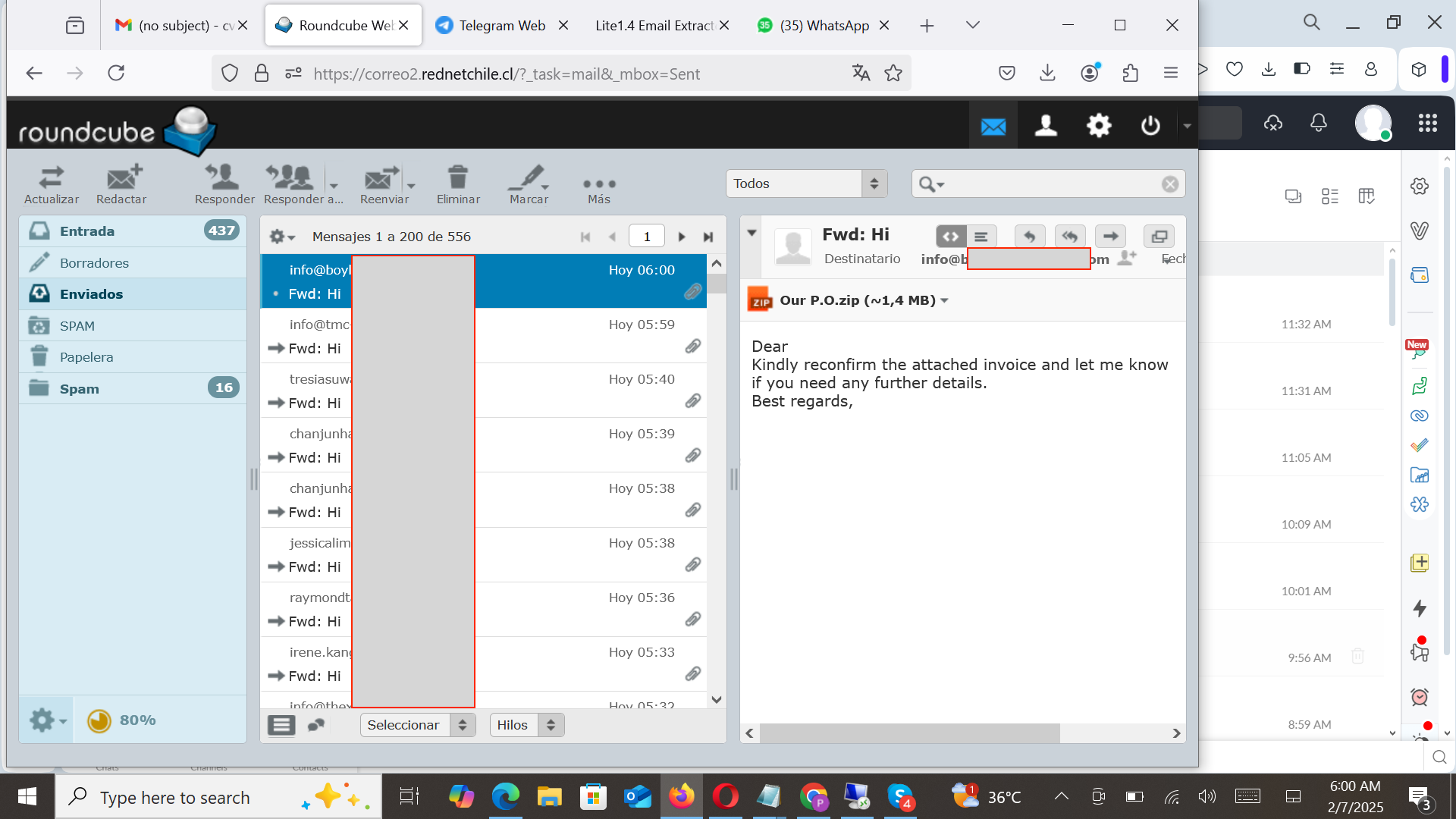Open the Entrada inbox folder

(87, 231)
